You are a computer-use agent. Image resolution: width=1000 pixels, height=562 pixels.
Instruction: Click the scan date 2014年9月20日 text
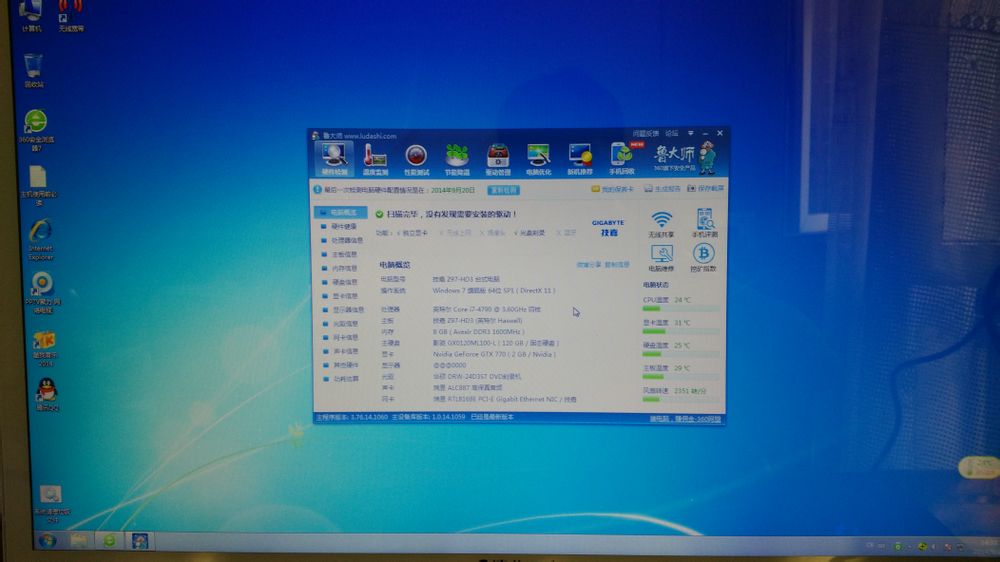[452, 190]
